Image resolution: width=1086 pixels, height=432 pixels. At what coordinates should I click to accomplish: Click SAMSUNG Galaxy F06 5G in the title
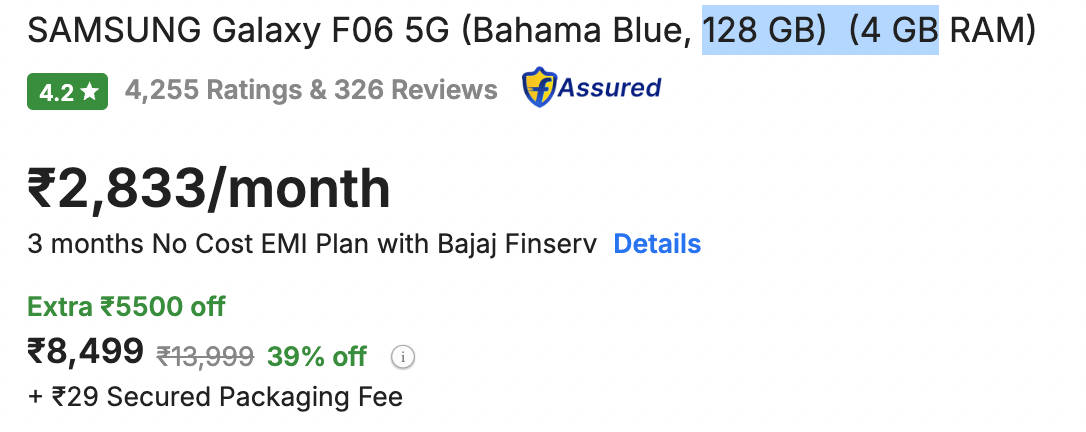[x=239, y=31]
